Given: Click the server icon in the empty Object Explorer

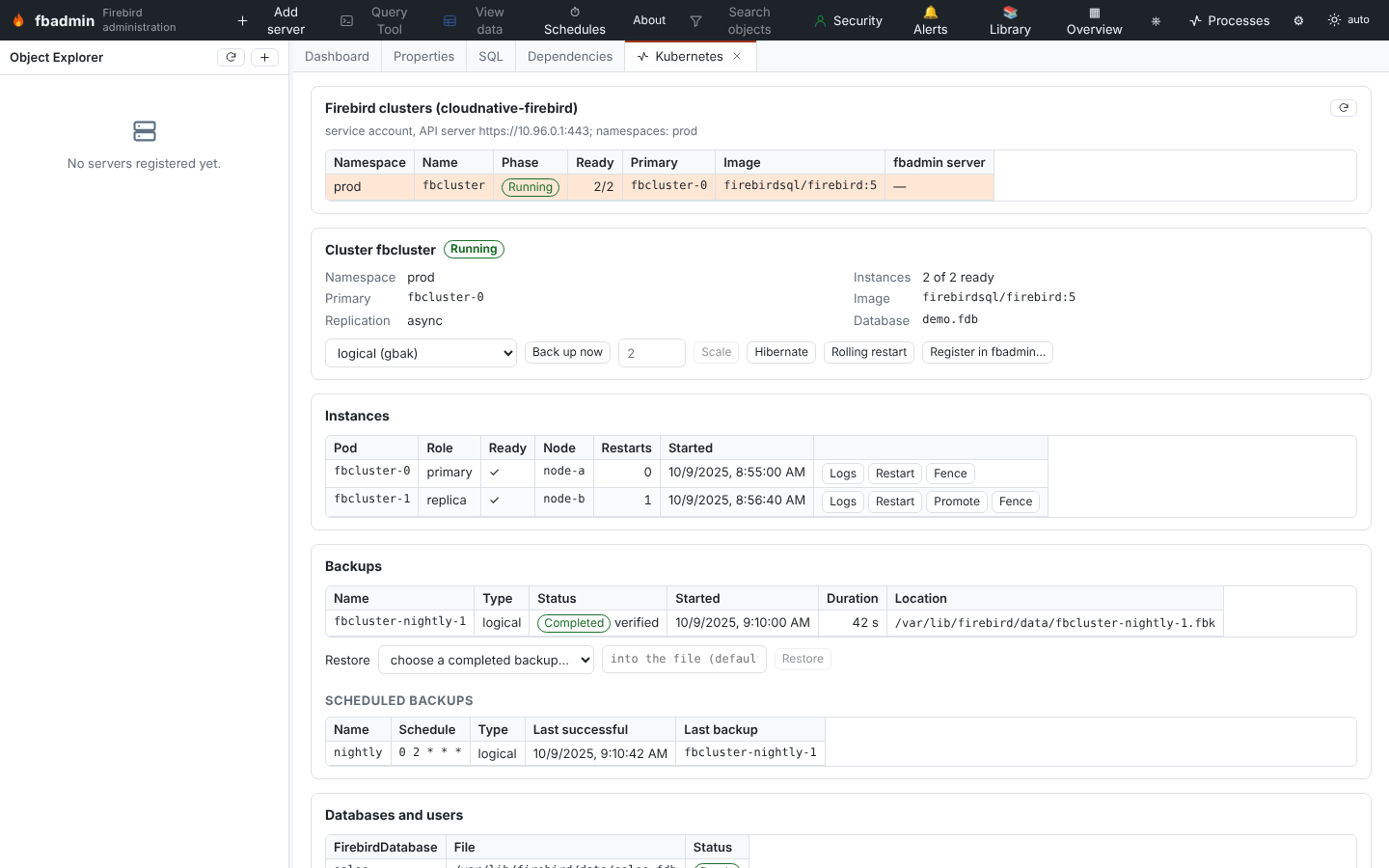Looking at the screenshot, I should (145, 131).
